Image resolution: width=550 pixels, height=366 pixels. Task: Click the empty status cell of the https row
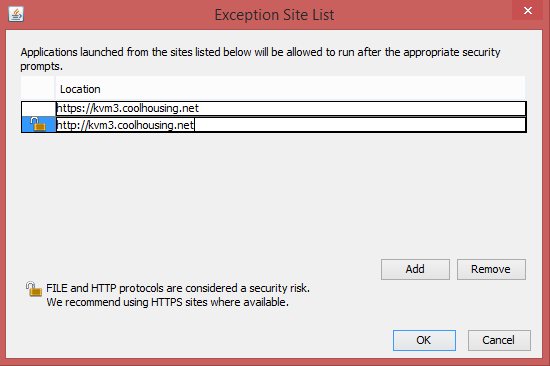pos(39,109)
